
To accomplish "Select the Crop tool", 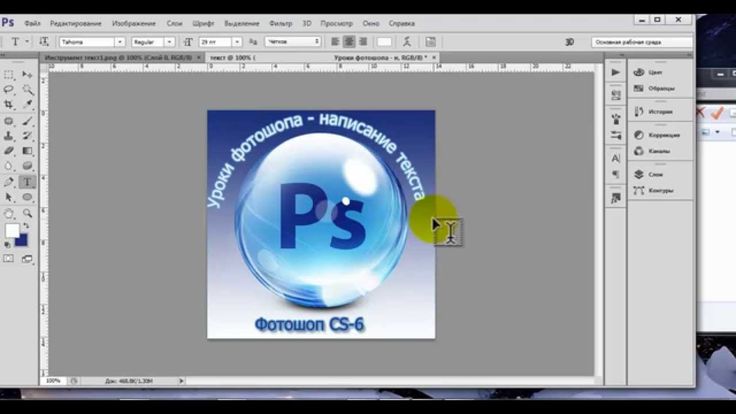I will 8,104.
